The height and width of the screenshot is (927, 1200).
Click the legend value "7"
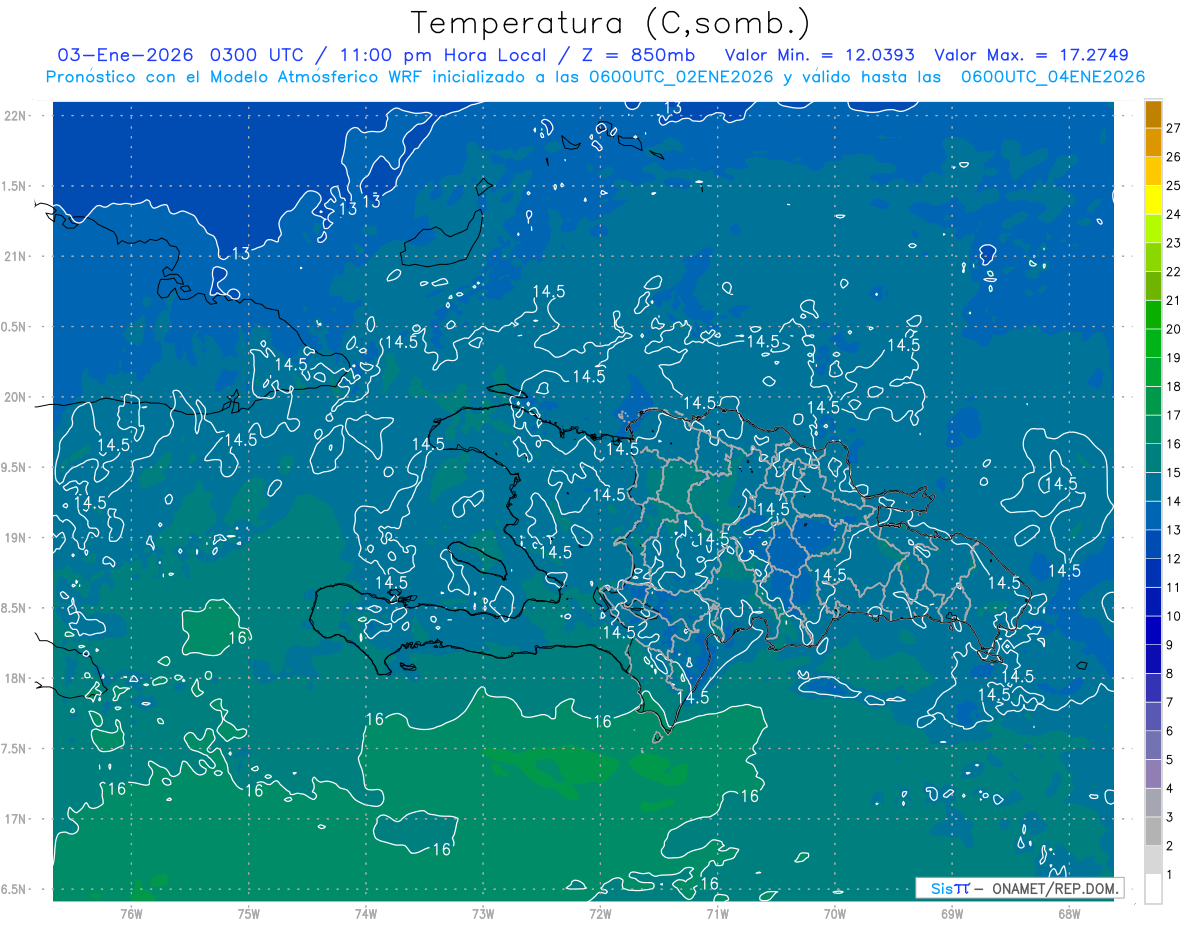pyautogui.click(x=1172, y=702)
